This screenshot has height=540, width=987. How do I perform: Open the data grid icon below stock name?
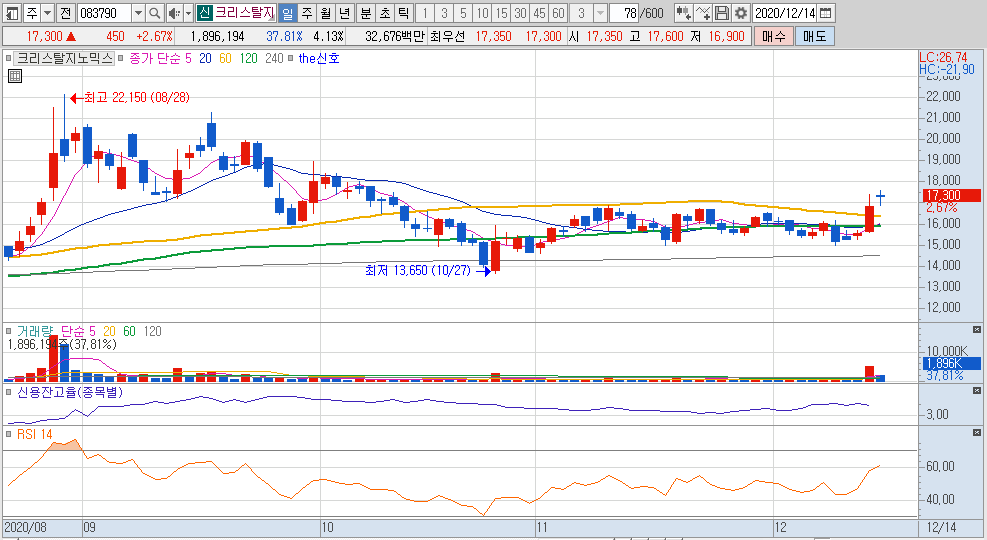[15, 76]
